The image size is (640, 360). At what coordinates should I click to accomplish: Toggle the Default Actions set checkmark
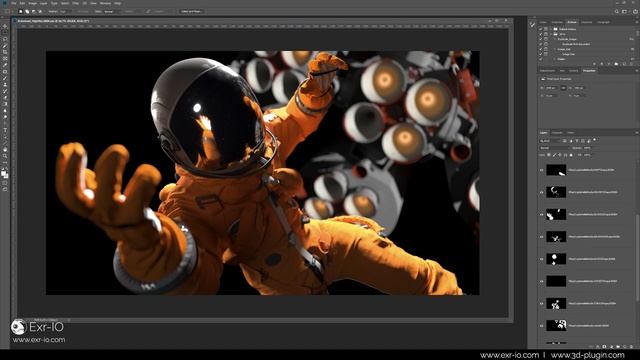tap(540, 29)
